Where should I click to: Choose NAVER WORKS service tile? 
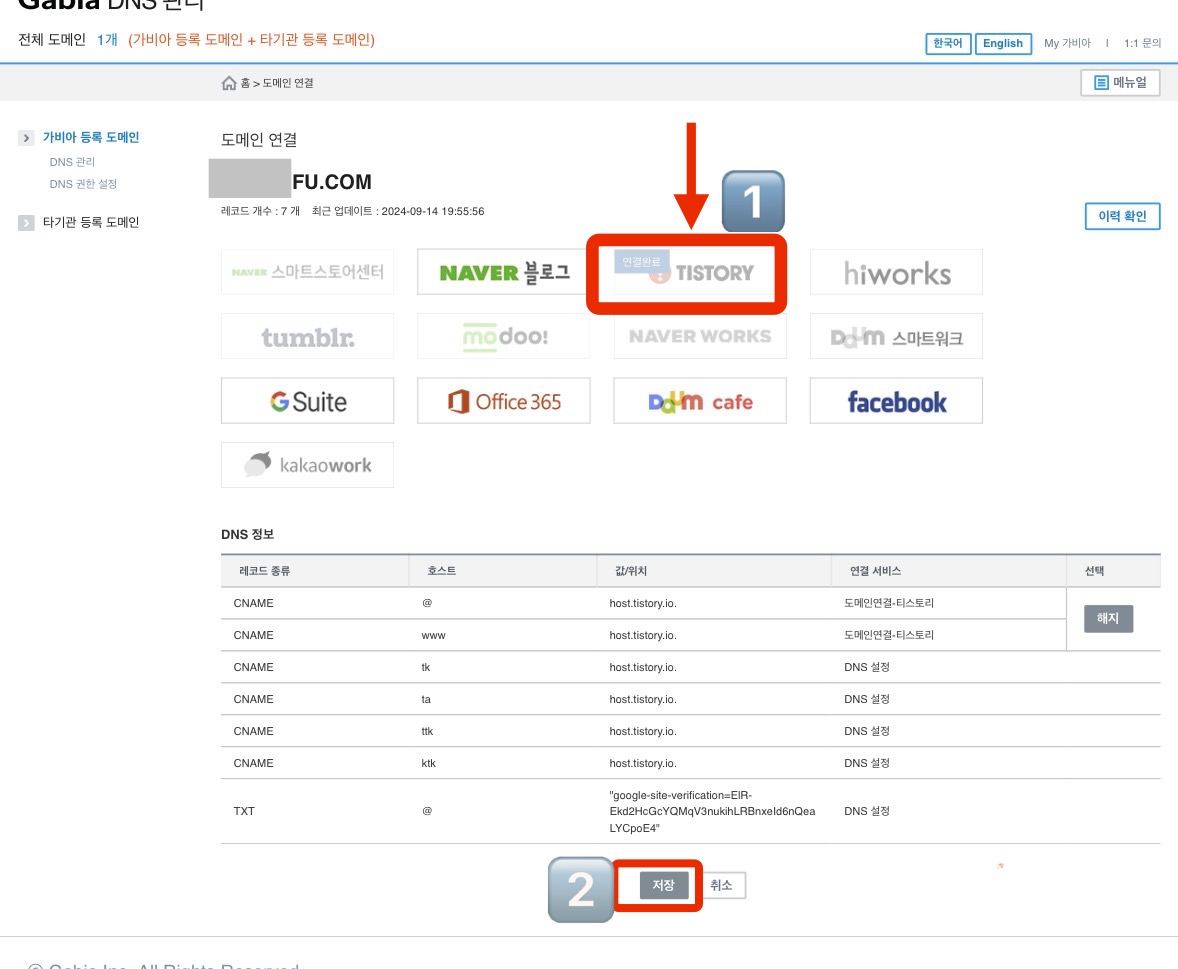click(699, 337)
